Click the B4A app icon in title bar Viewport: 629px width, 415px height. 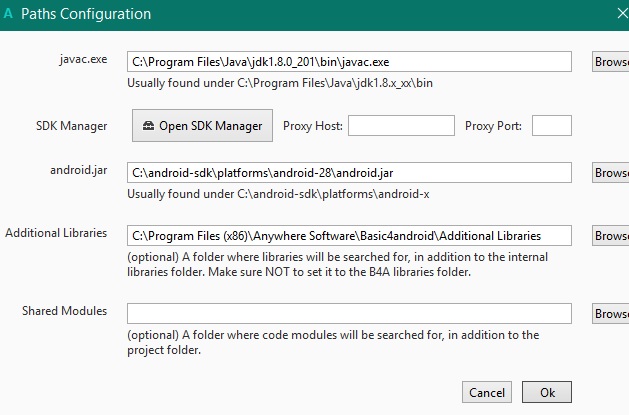tap(10, 14)
